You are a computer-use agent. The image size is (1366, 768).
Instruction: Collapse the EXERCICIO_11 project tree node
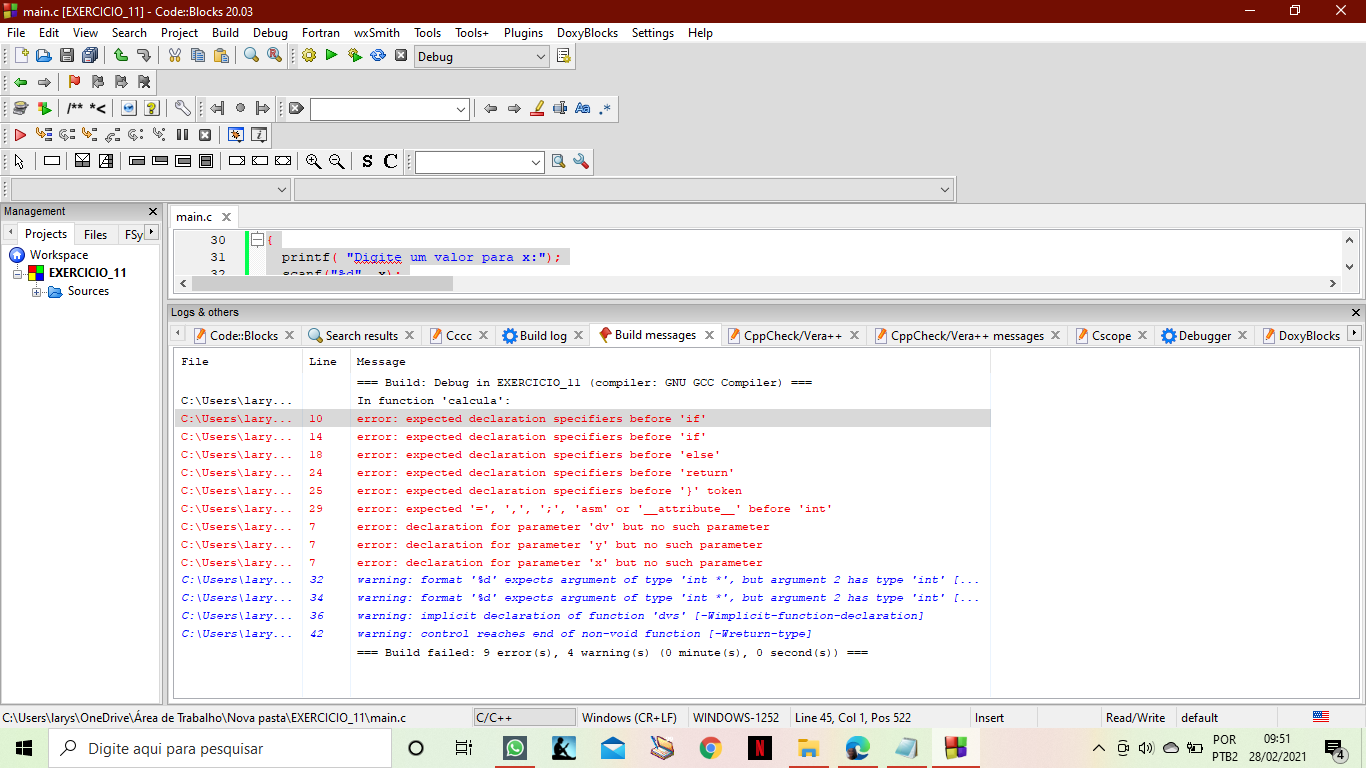point(18,273)
